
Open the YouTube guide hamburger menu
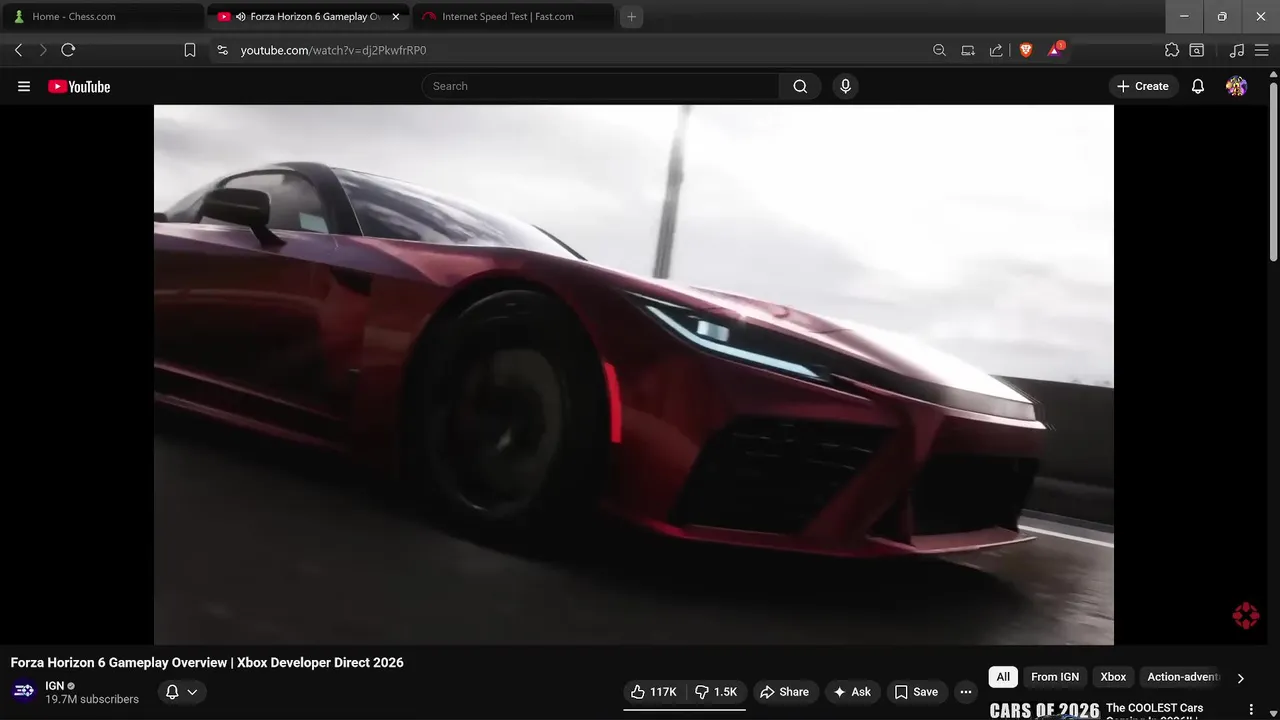pos(24,86)
